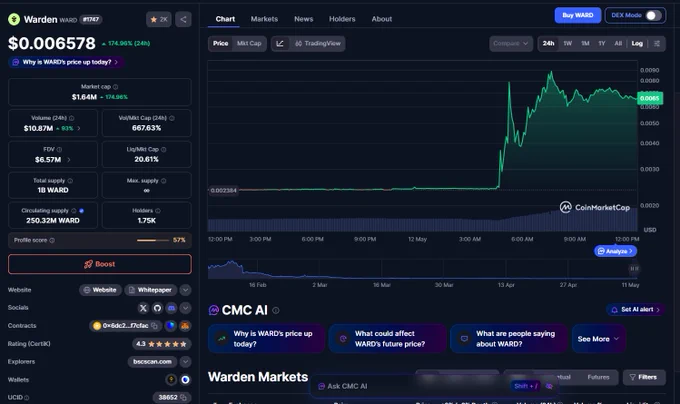Open the Filters button in Warden Markets
This screenshot has height=404, width=680.
point(644,377)
